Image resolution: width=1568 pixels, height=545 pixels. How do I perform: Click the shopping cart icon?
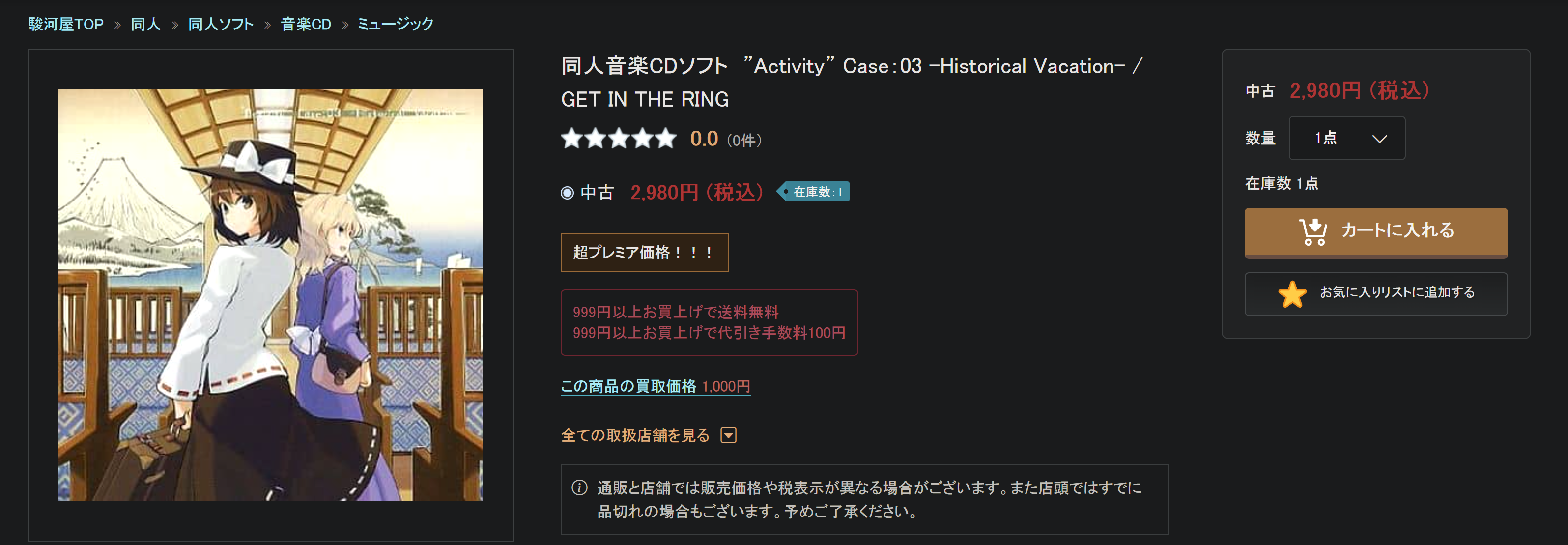[1313, 231]
